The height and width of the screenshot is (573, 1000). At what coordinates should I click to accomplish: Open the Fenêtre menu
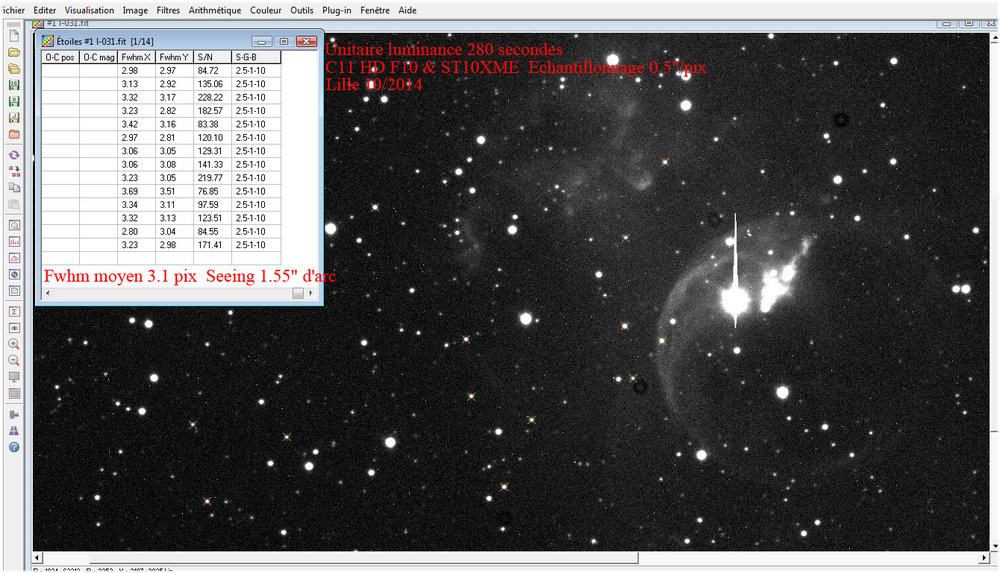click(x=375, y=10)
